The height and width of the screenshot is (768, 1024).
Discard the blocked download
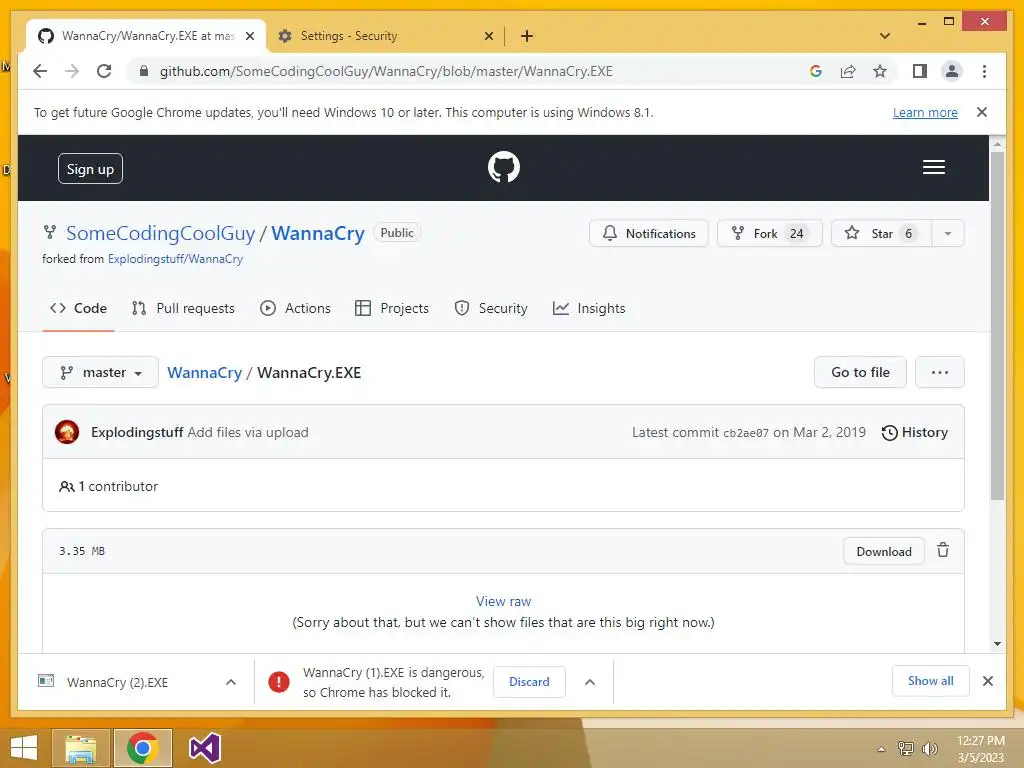(529, 682)
